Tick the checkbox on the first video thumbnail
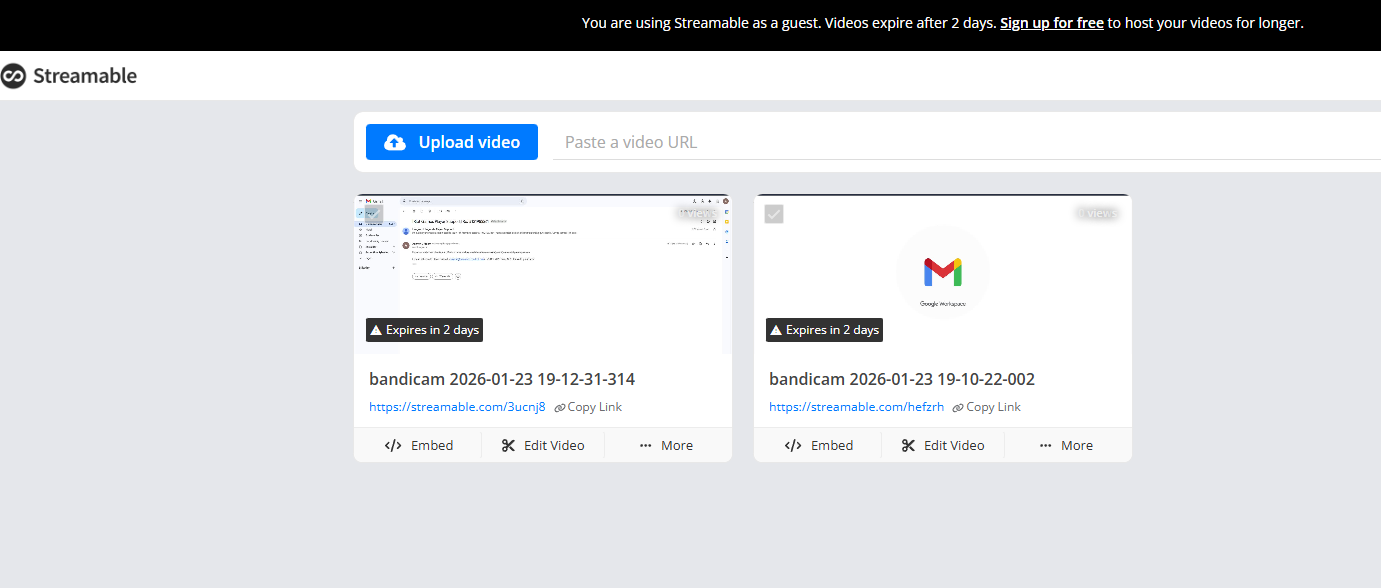This screenshot has height=588, width=1381. click(373, 213)
